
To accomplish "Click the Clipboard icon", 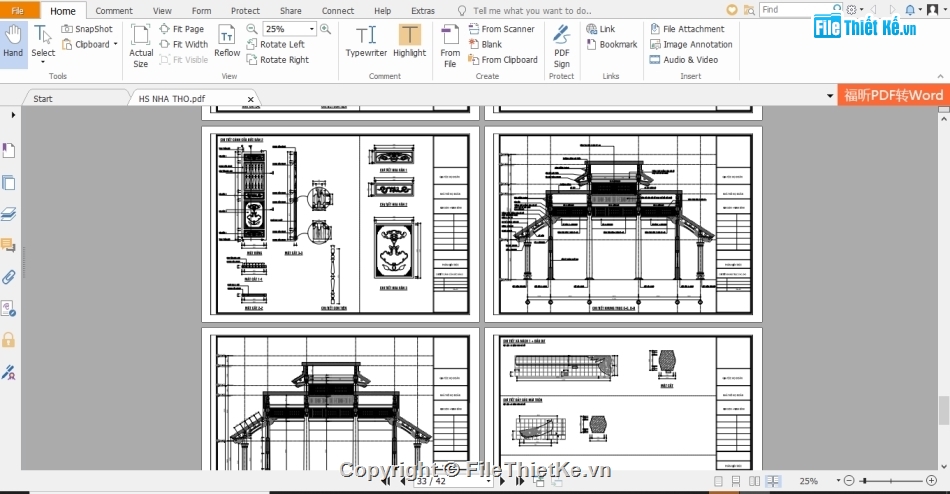I will (x=67, y=44).
